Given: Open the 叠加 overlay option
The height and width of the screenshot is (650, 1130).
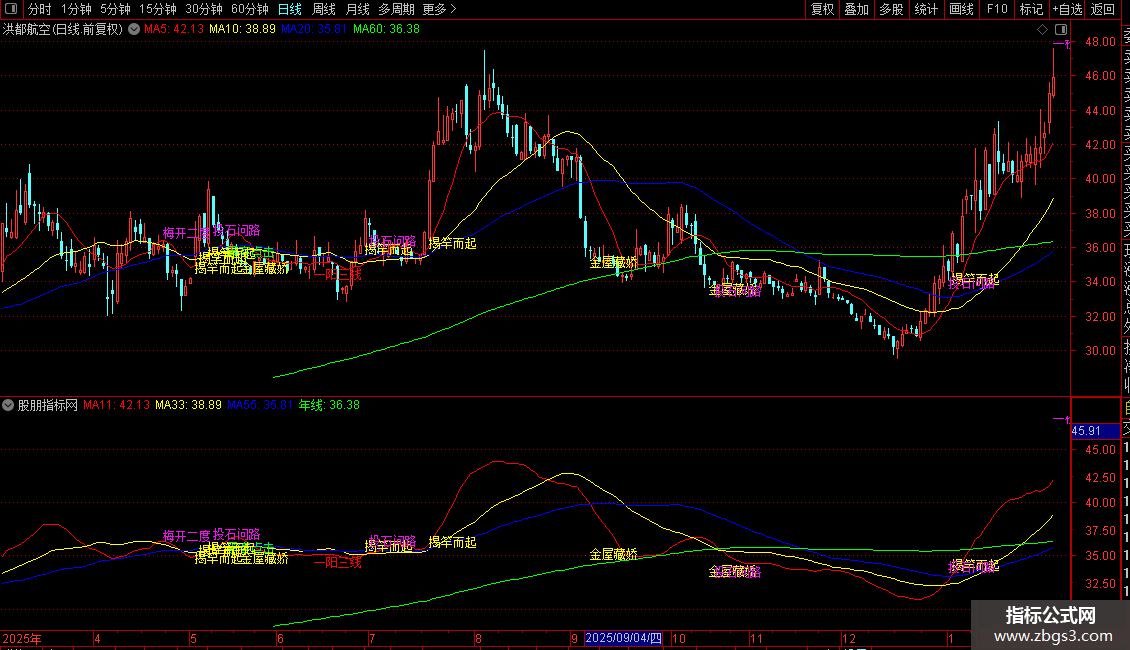Looking at the screenshot, I should click(x=856, y=9).
